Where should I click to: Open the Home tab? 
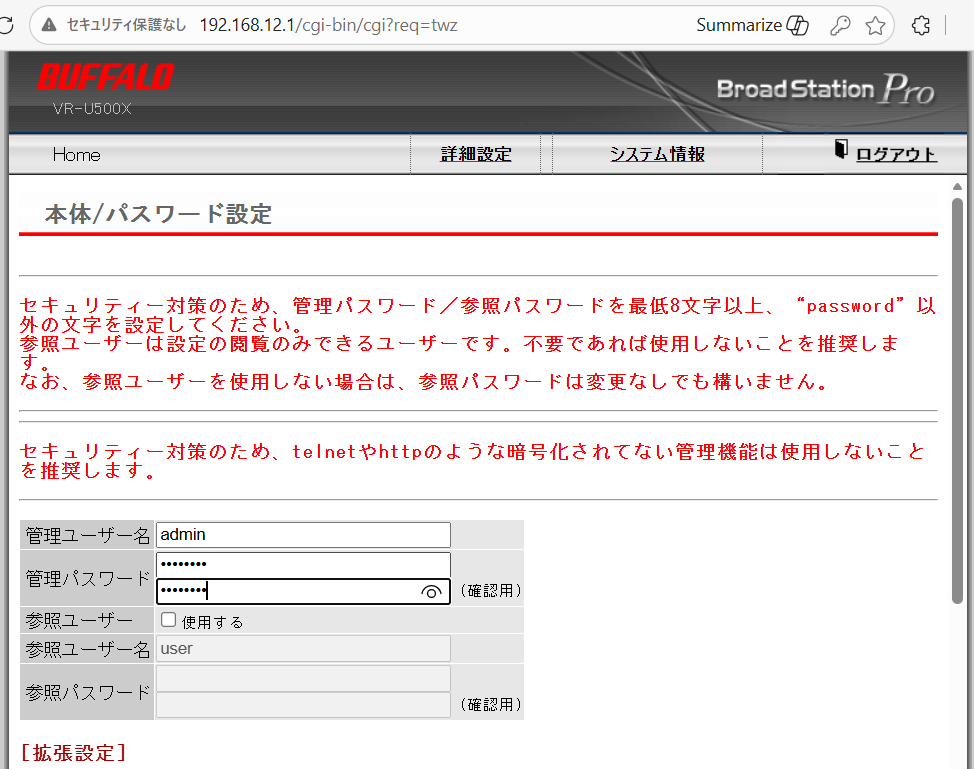click(77, 154)
